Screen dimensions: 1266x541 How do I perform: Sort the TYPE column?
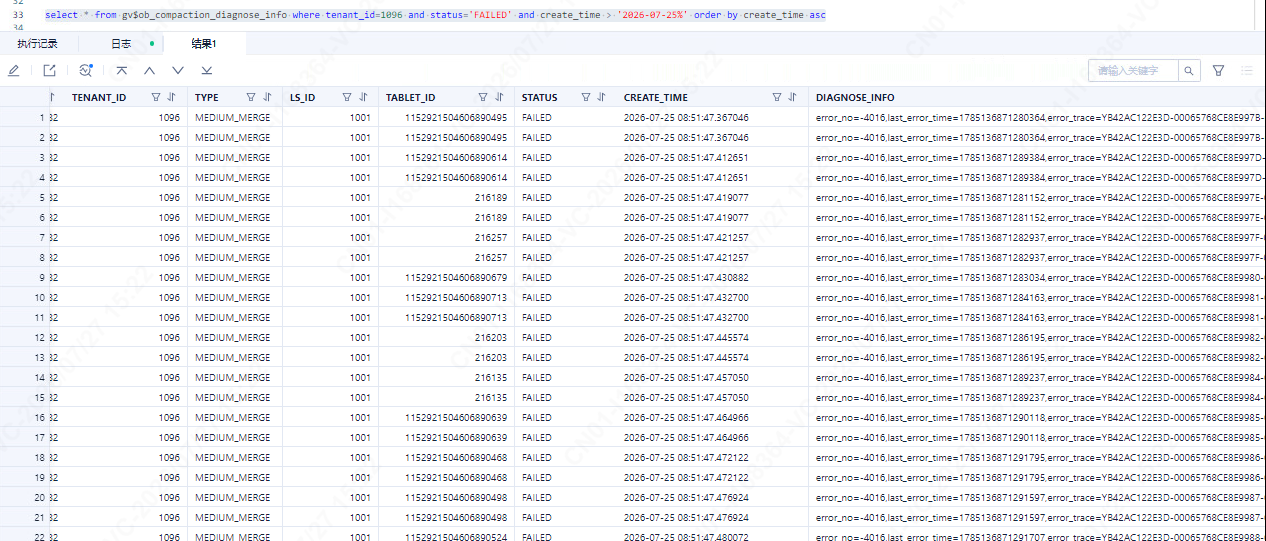(x=267, y=98)
